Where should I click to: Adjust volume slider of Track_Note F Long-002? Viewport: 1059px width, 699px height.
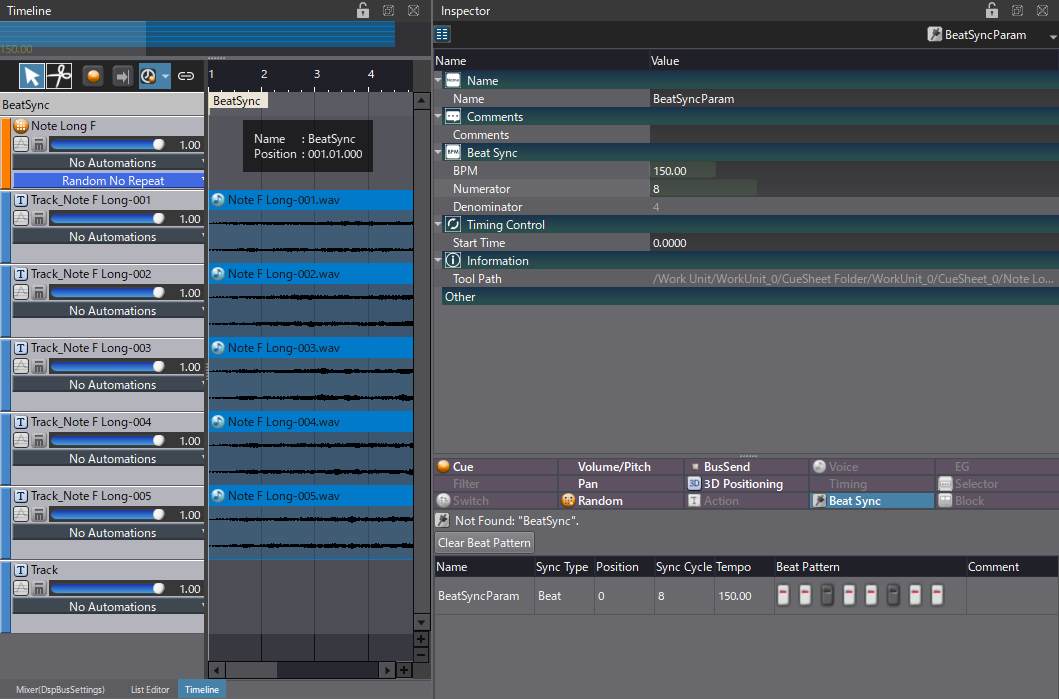pyautogui.click(x=107, y=292)
